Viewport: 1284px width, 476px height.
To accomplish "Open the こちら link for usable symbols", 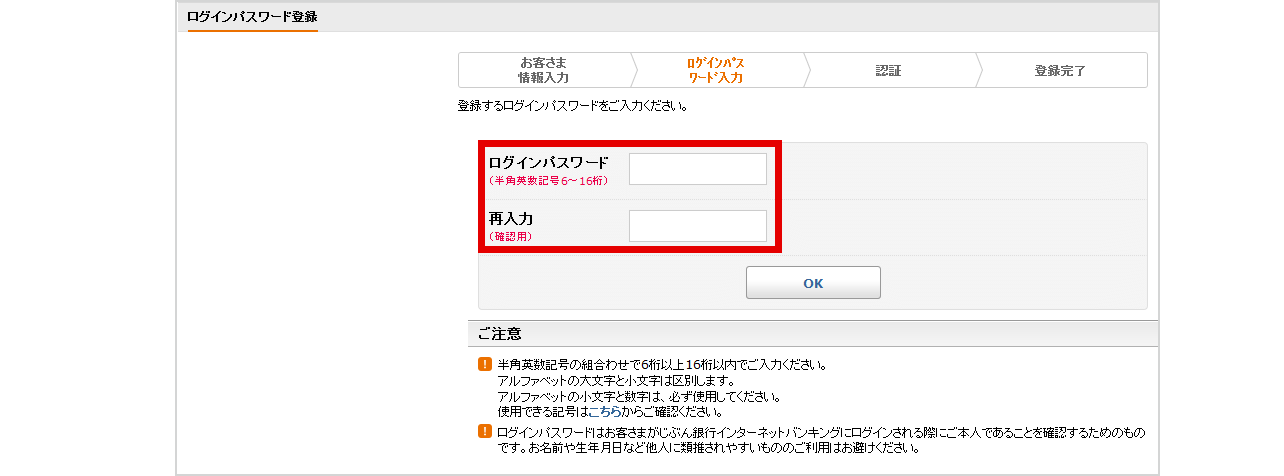I will pos(603,411).
